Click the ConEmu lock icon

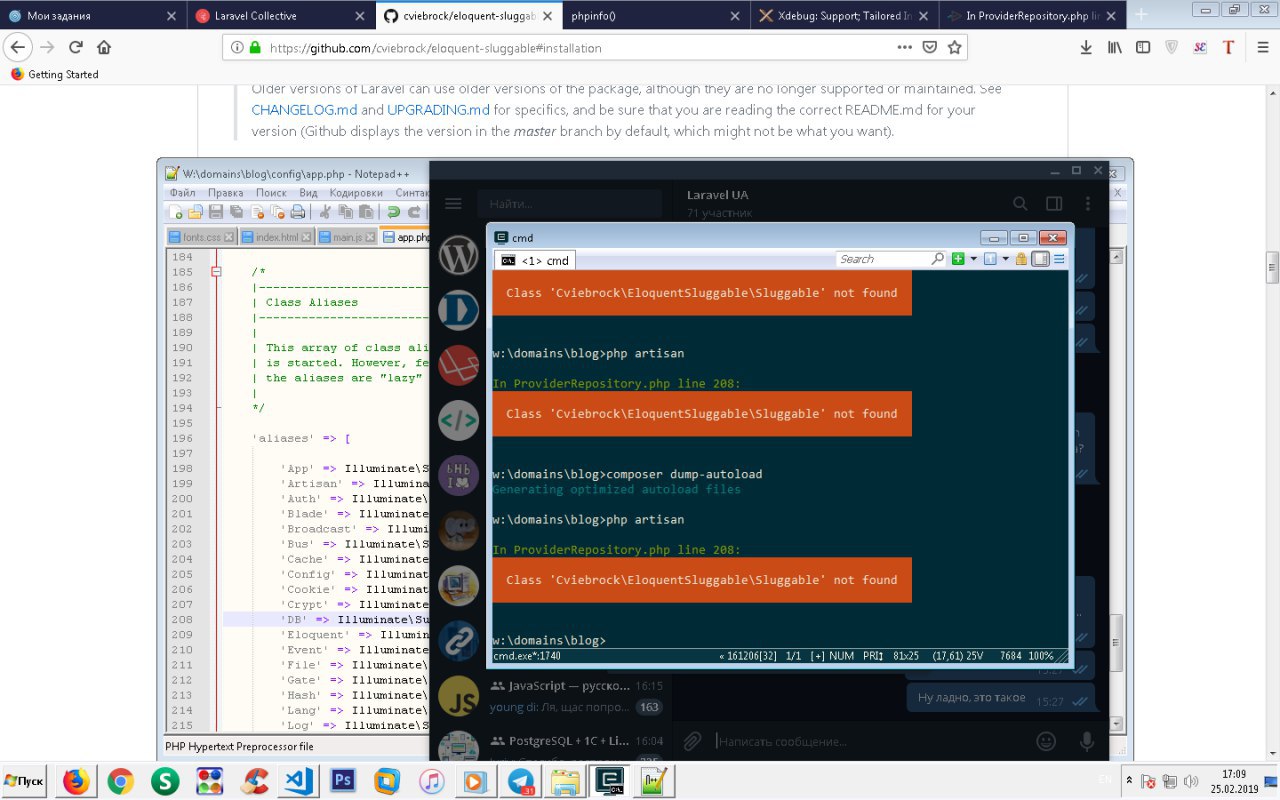click(1022, 259)
